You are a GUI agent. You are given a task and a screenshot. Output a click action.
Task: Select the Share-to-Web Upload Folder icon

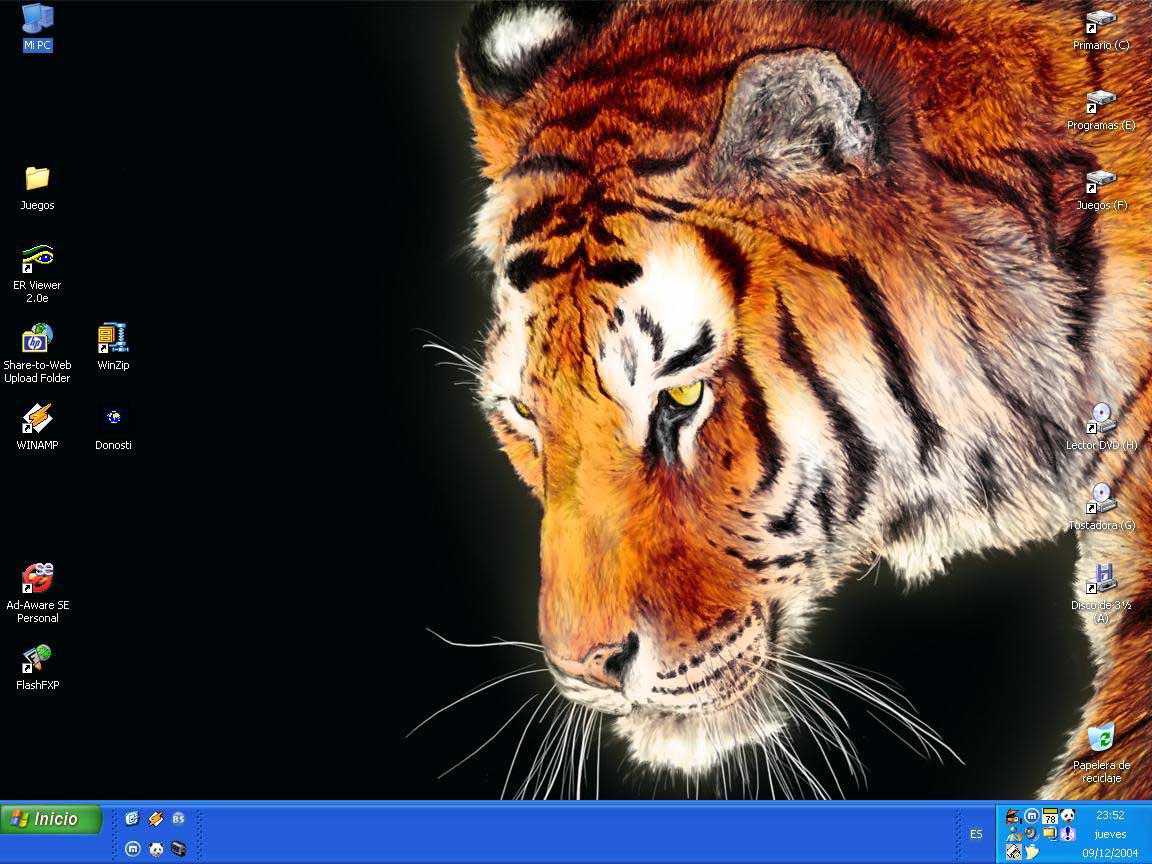(x=37, y=339)
